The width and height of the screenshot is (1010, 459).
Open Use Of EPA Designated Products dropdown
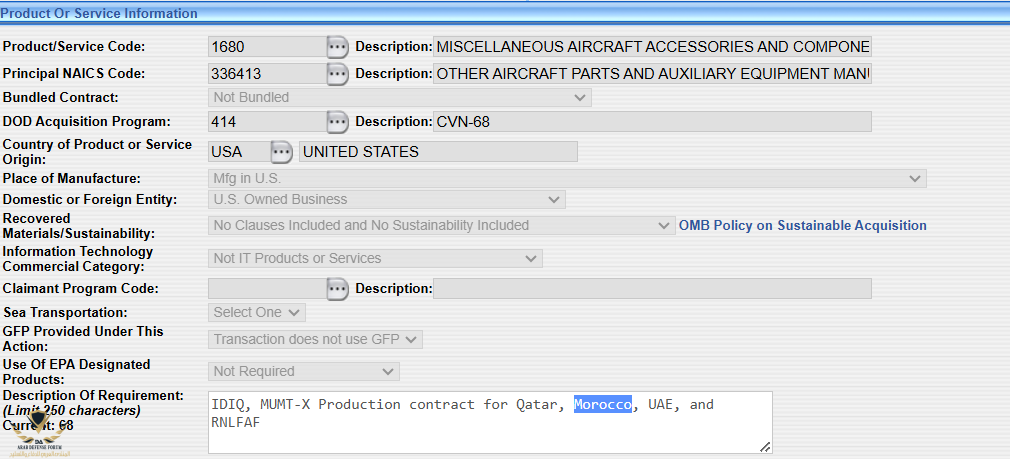304,372
